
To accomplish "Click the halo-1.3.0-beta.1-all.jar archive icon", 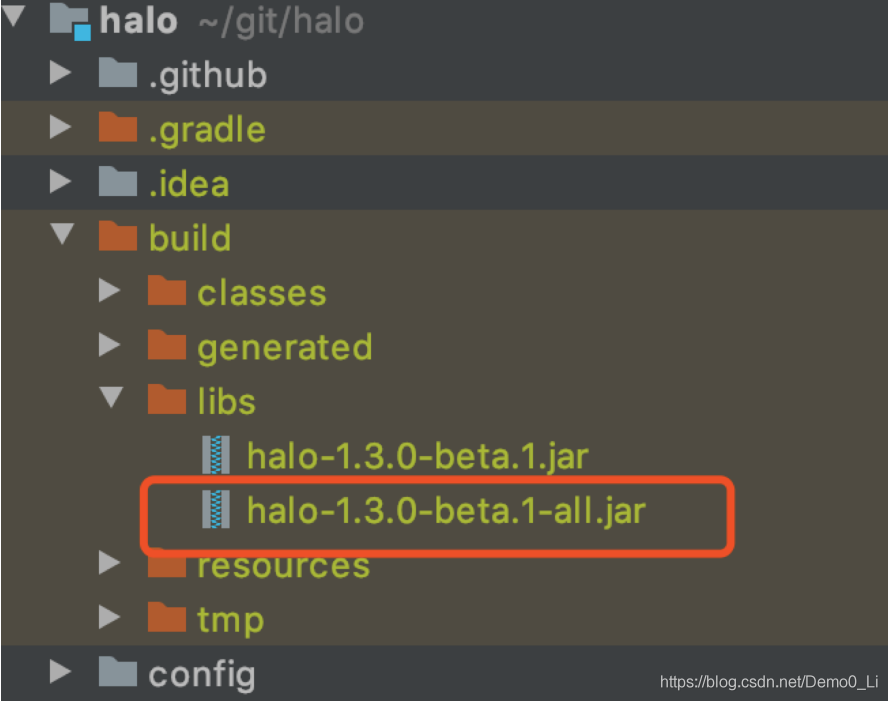I will pyautogui.click(x=216, y=508).
